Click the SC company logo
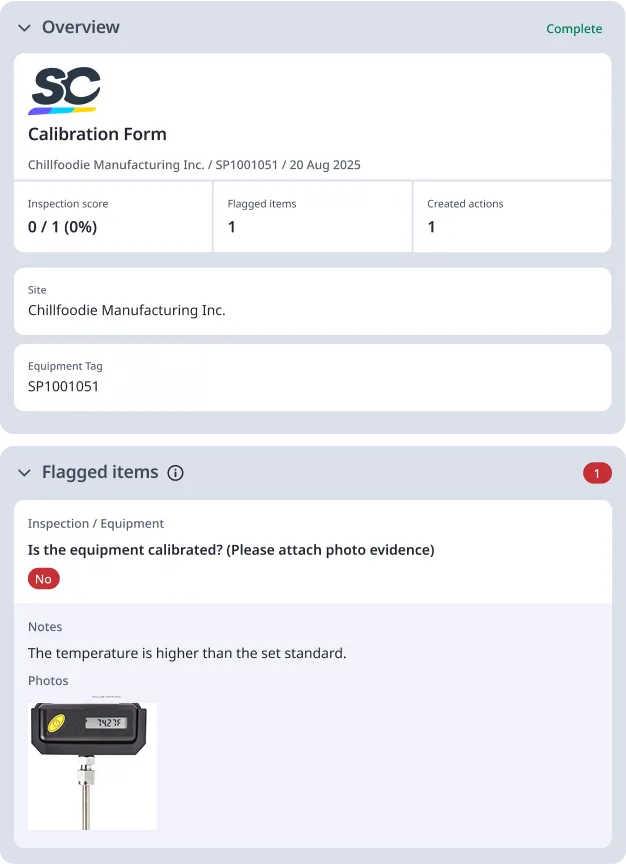Screen dimensions: 626x864 [x=67, y=88]
